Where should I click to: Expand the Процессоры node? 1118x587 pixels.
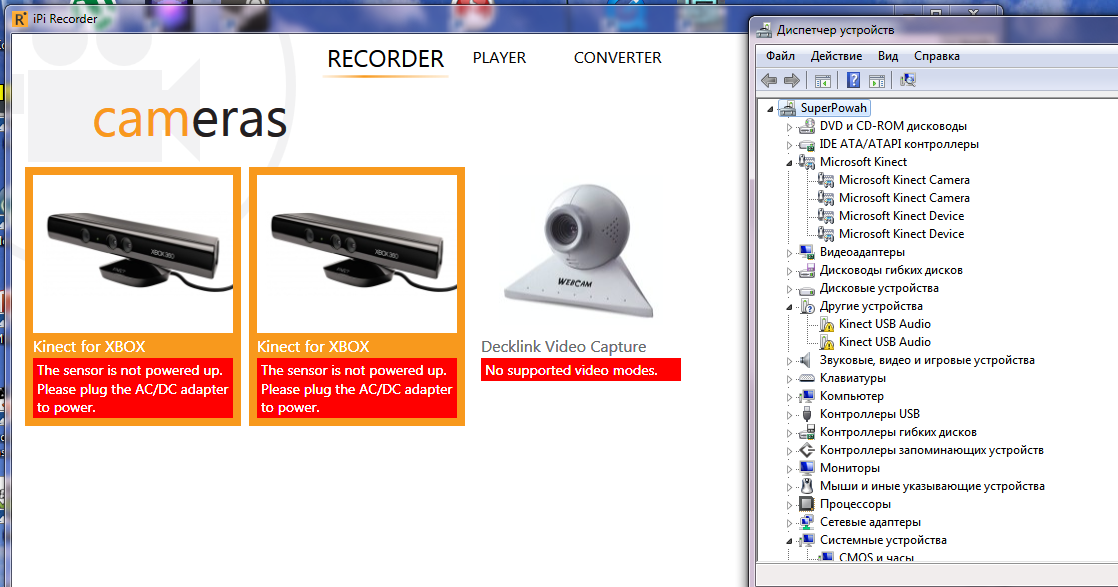(x=789, y=505)
